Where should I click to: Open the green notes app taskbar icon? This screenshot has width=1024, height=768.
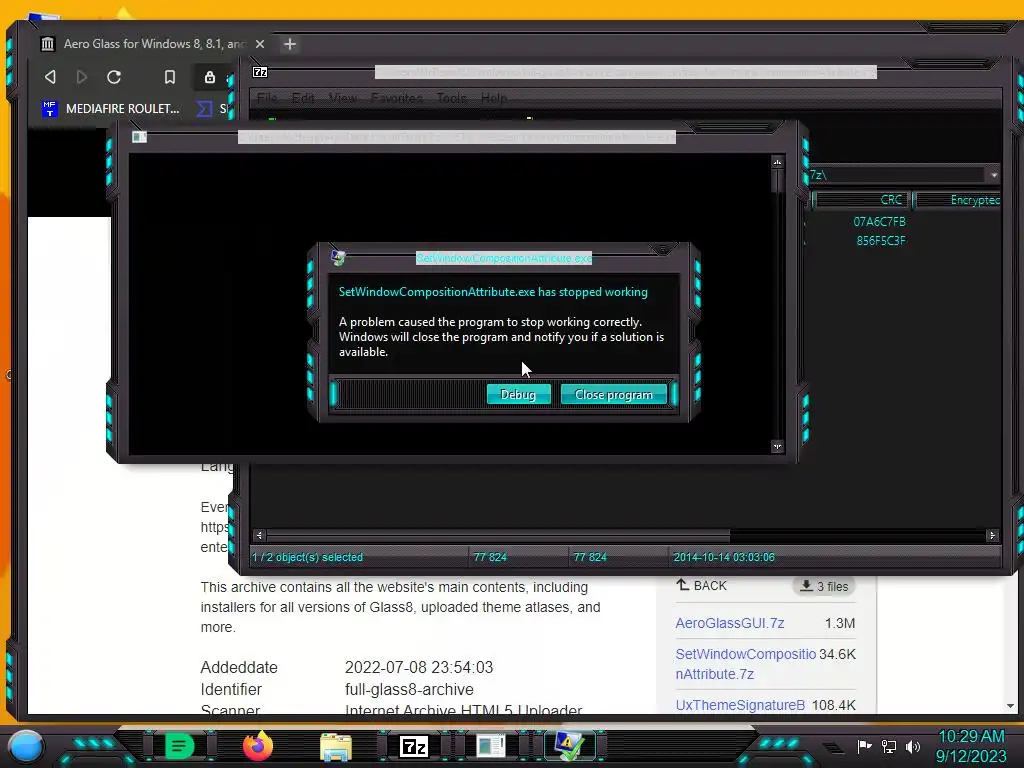(x=179, y=746)
